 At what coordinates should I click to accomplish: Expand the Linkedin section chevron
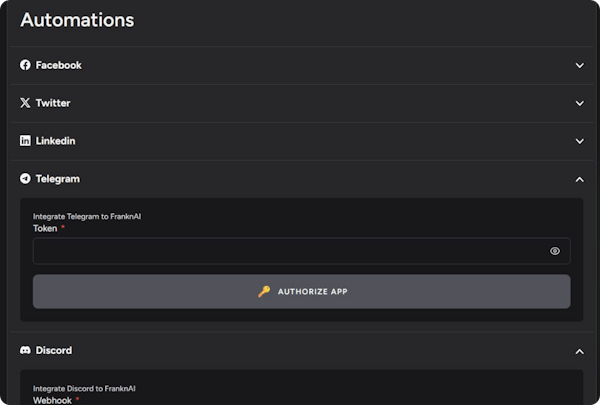click(x=579, y=141)
